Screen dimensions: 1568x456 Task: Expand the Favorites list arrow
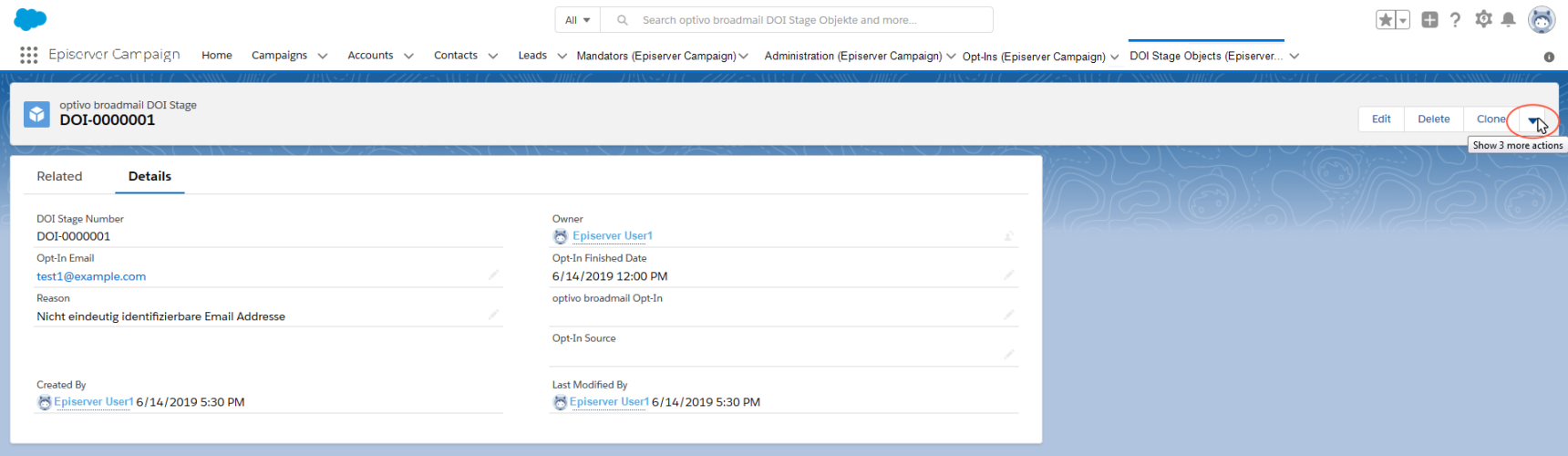(1403, 20)
